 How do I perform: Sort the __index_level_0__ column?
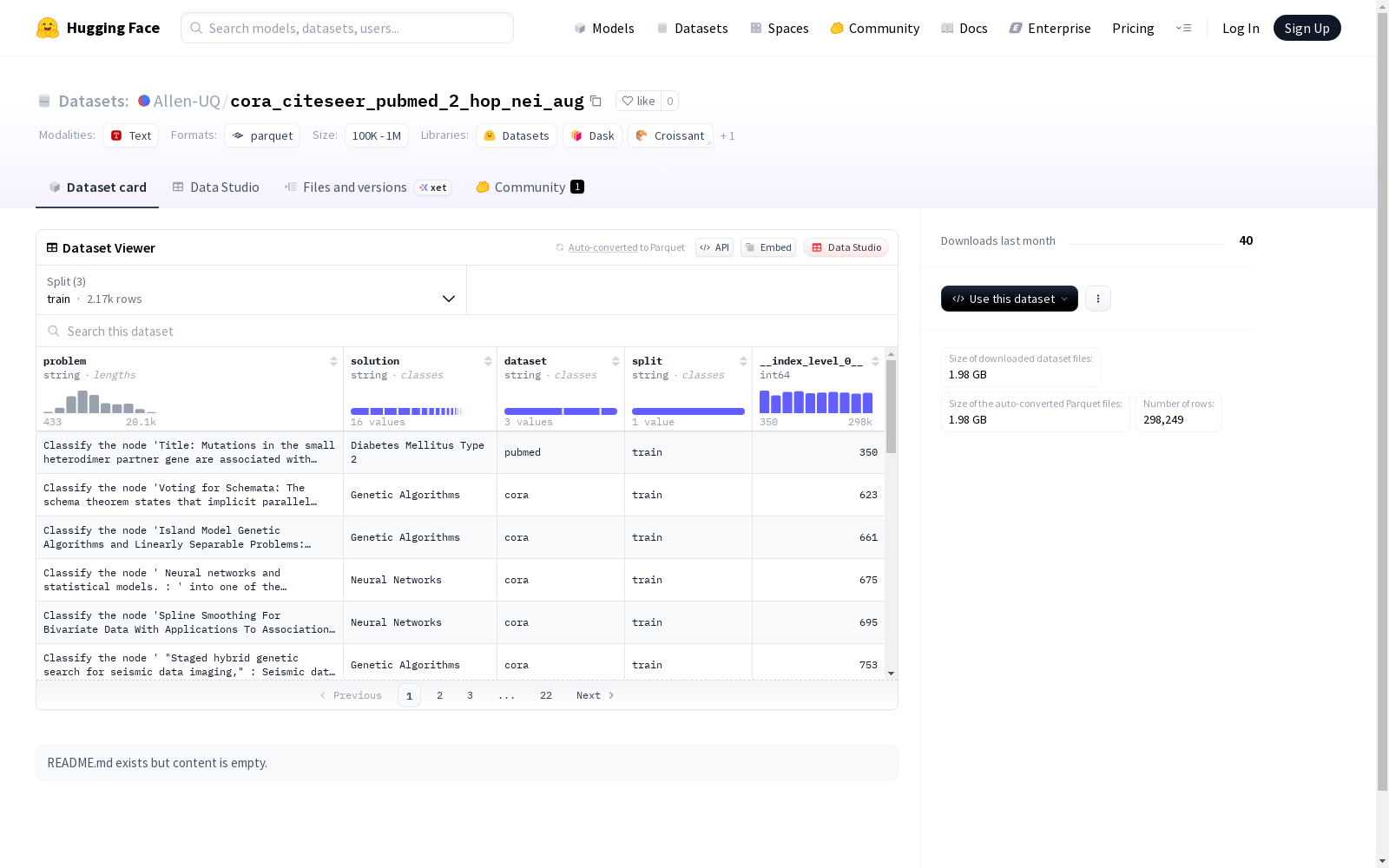[875, 361]
